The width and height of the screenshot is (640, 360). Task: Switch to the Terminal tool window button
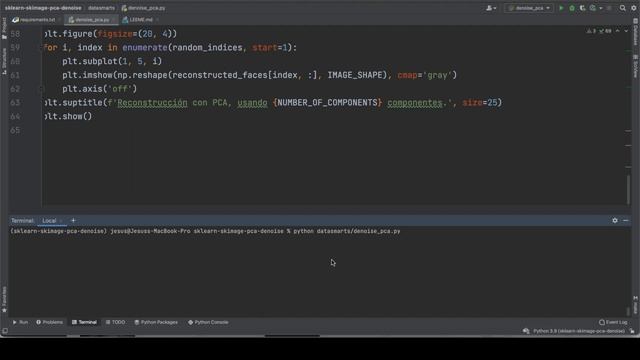(84, 322)
